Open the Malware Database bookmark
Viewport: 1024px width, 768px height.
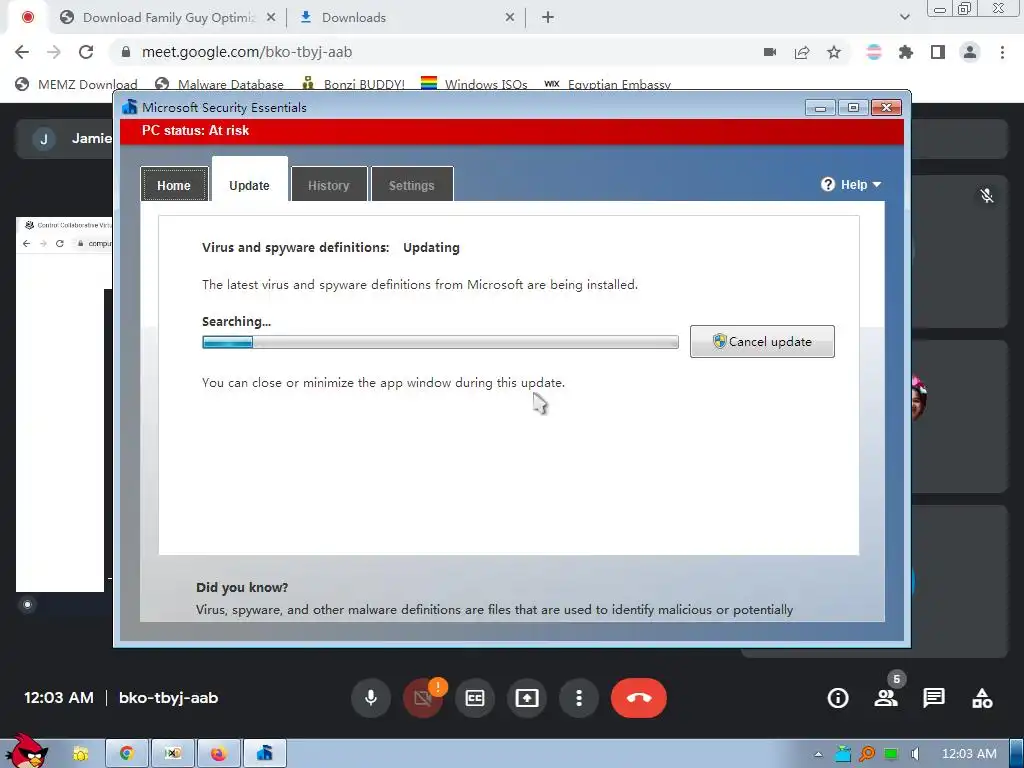(219, 84)
